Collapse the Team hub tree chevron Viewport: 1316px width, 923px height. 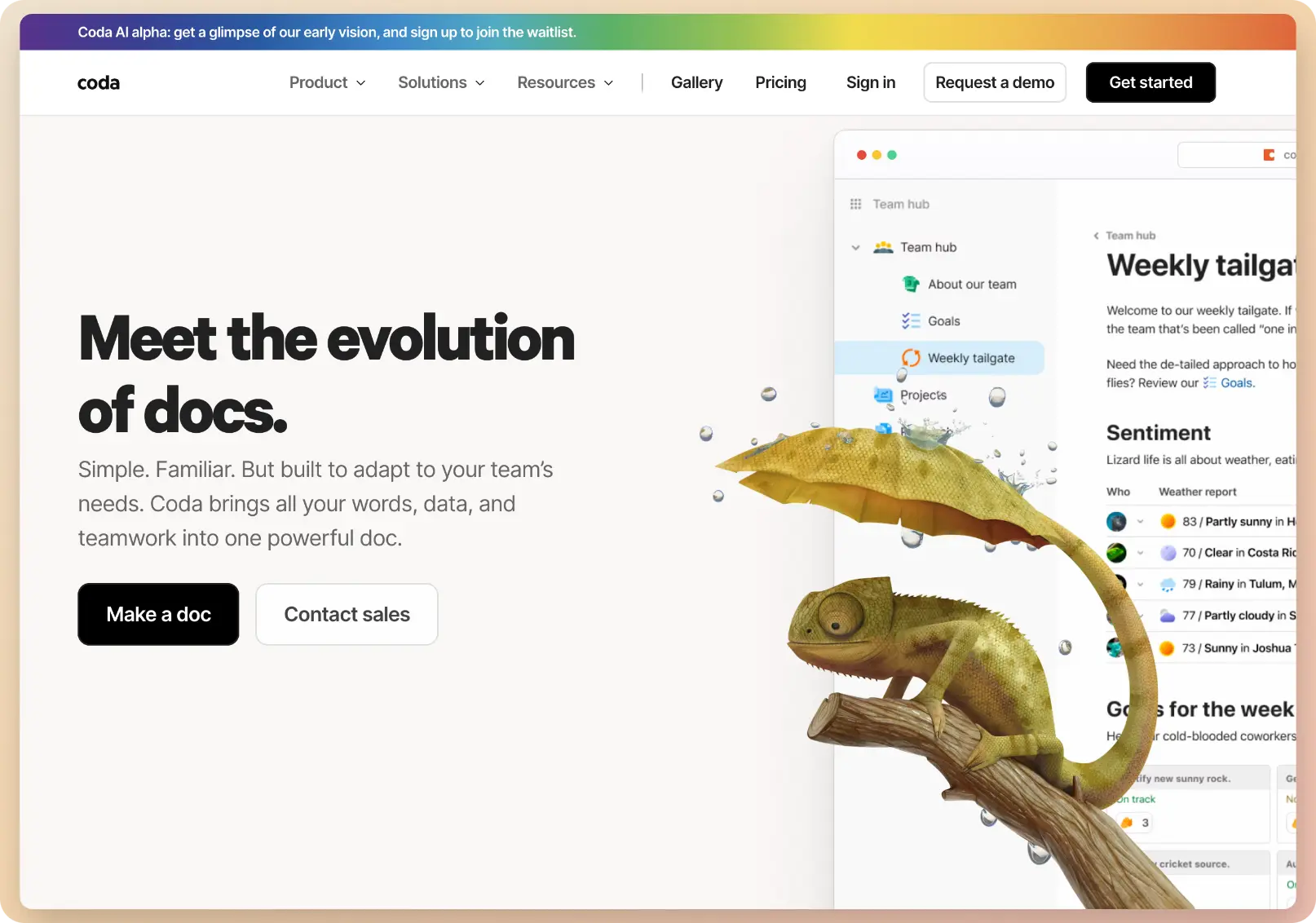click(855, 247)
